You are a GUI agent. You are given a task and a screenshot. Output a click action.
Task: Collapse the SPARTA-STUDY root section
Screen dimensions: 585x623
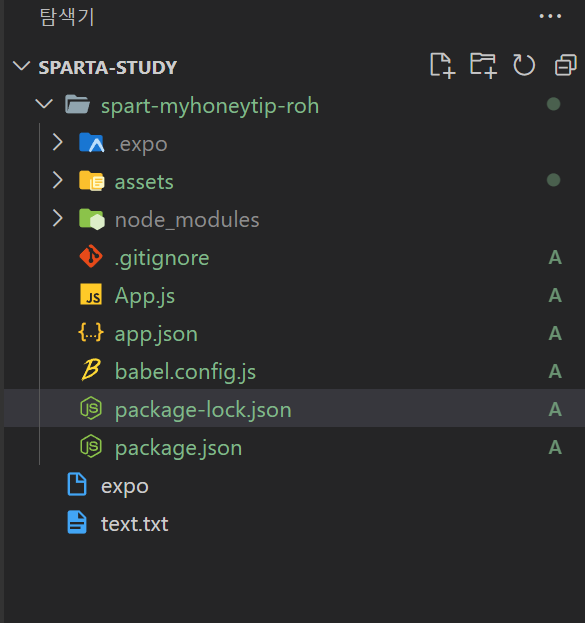21,66
